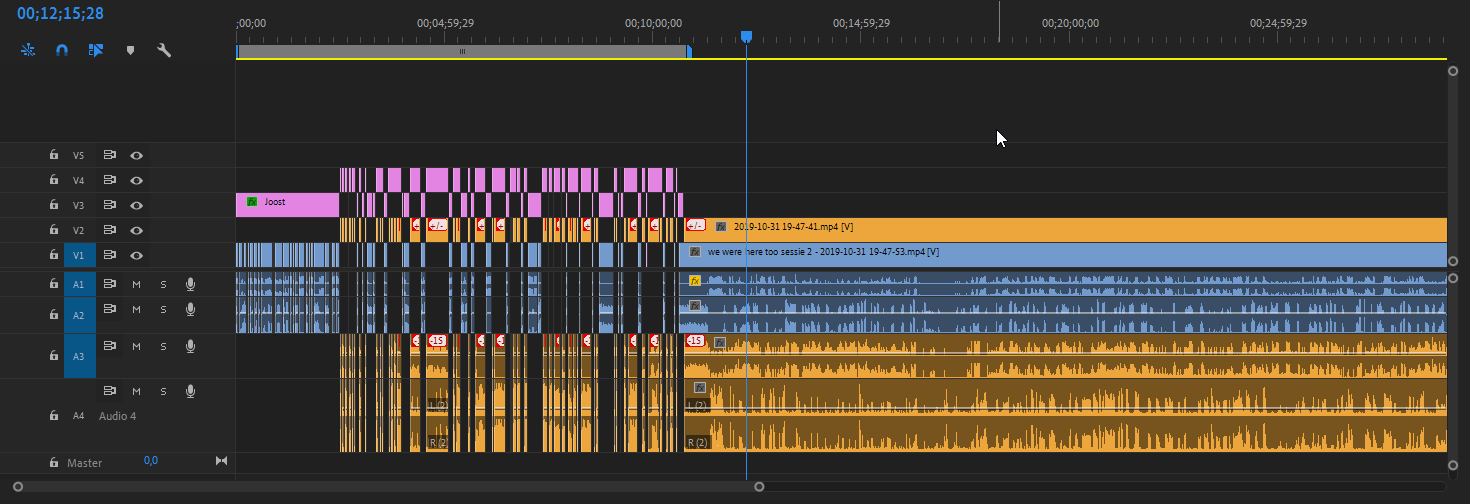1470x504 pixels.
Task: Toggle Snap magnet in timeline
Action: coord(61,49)
